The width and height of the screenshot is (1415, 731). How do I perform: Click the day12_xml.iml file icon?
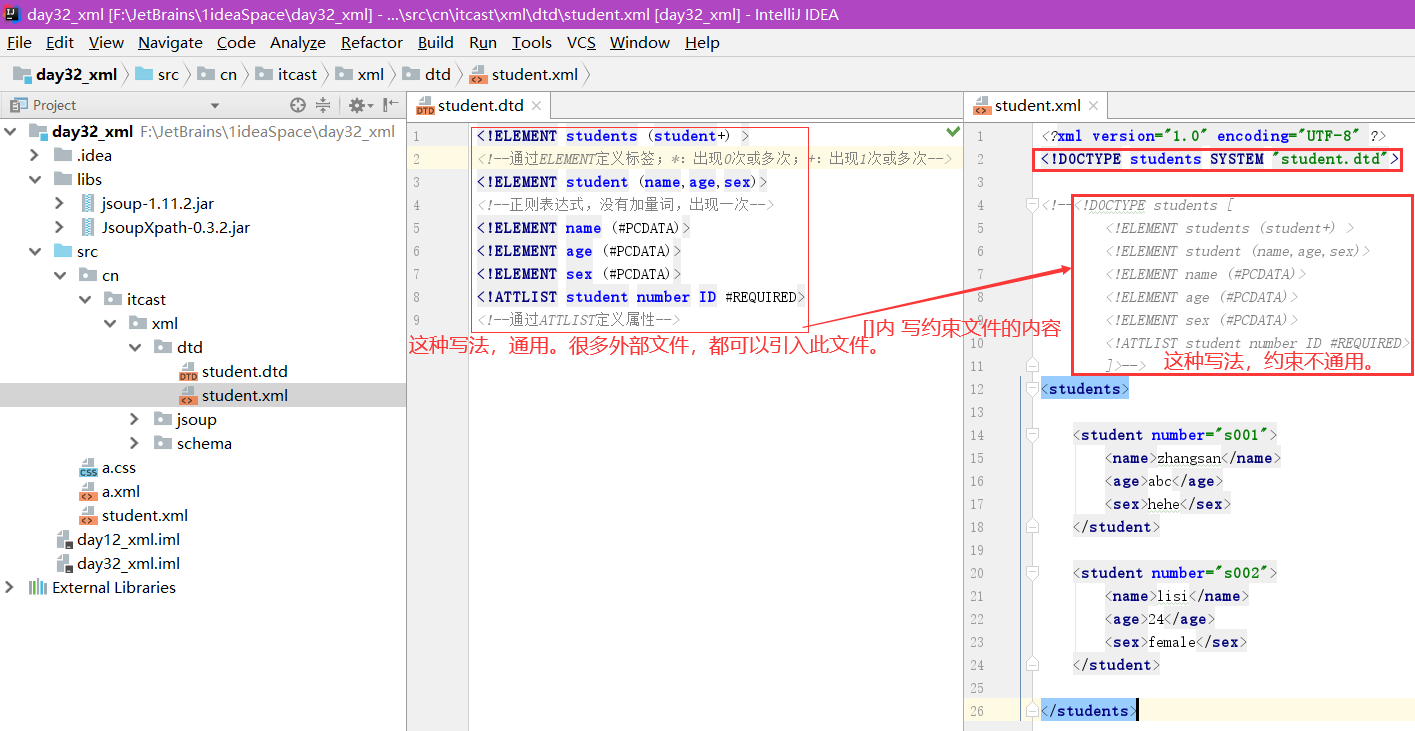point(64,540)
